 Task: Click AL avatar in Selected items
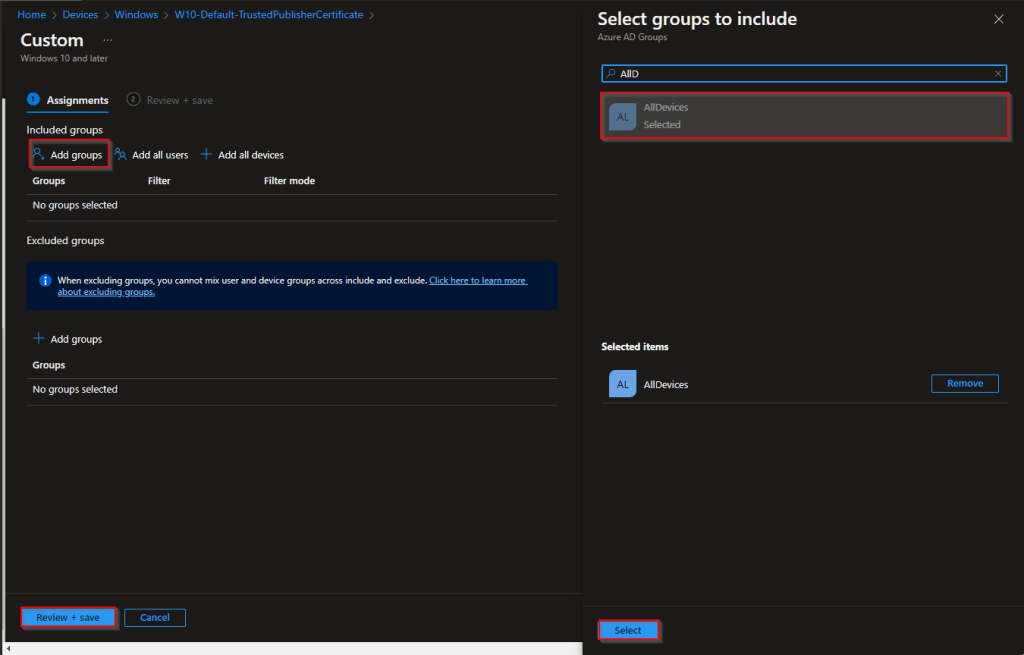click(x=623, y=384)
